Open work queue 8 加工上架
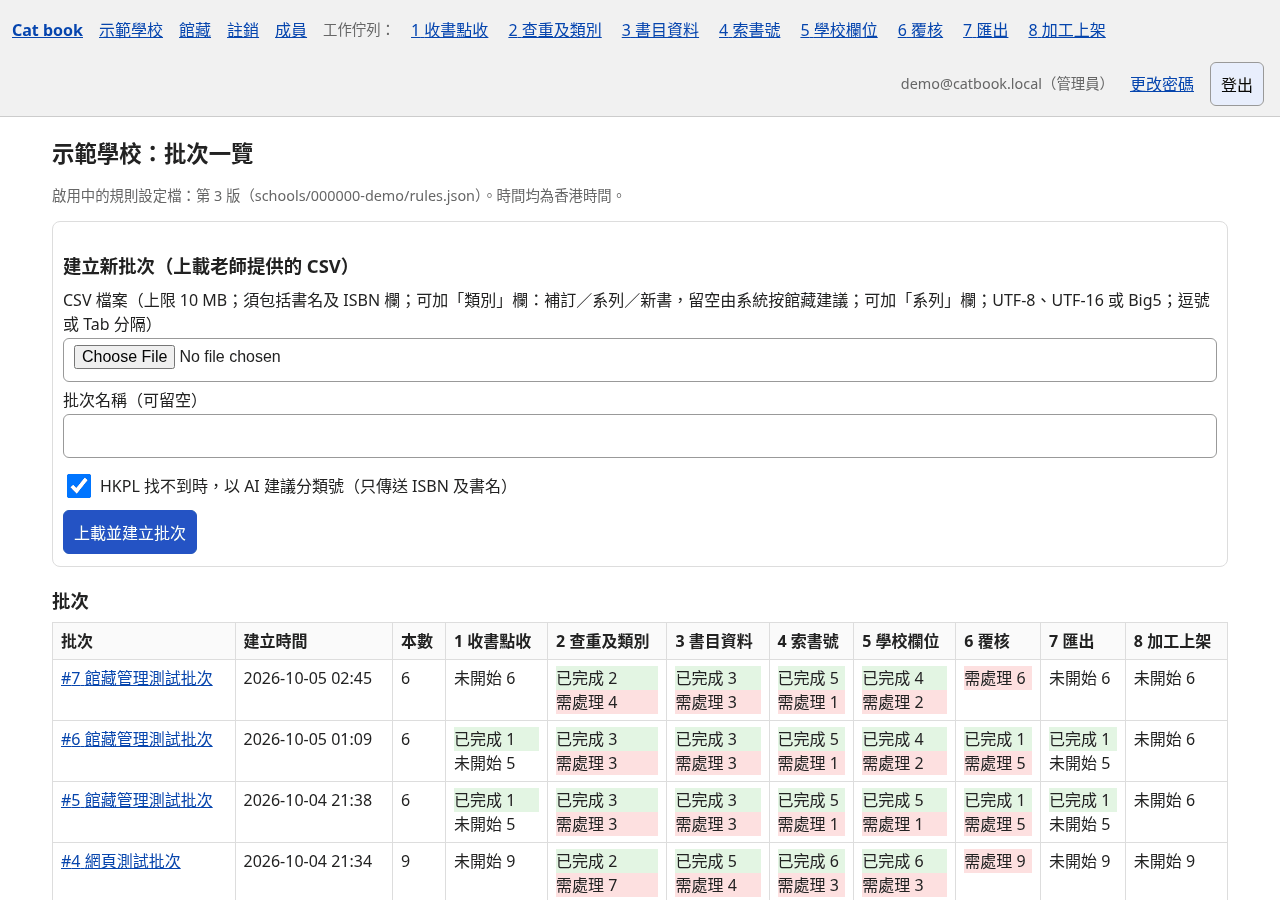Screen dimensions: 1280x900 tap(1067, 30)
